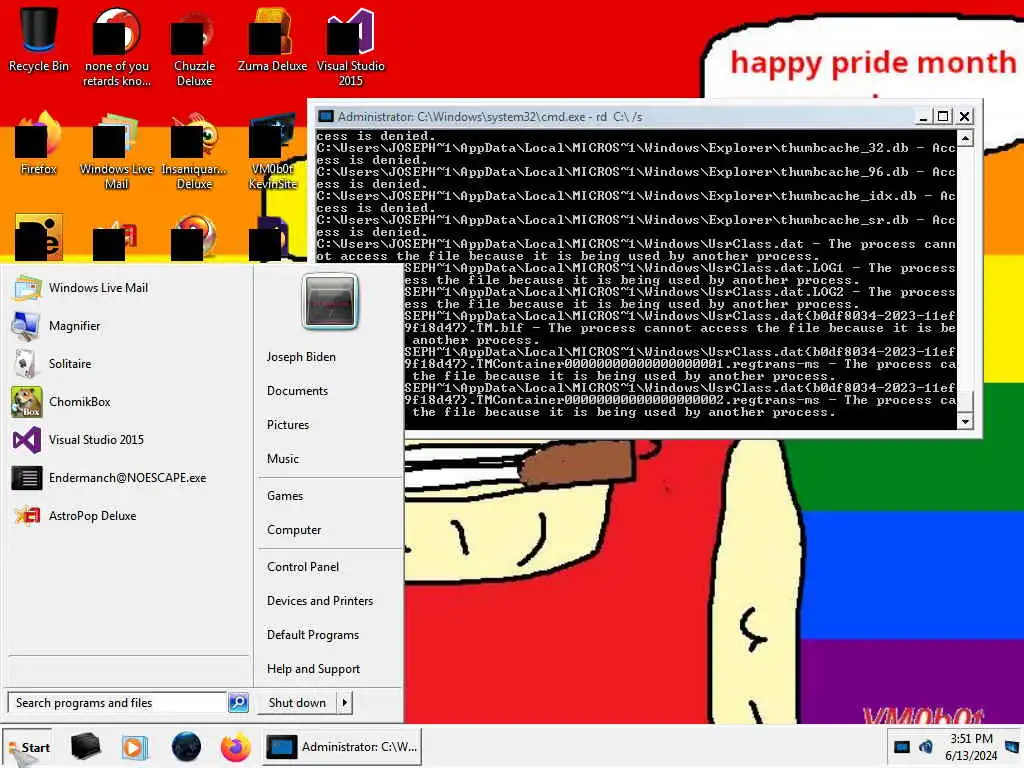Open Music from Start menu
Image resolution: width=1024 pixels, height=768 pixels.
coord(283,458)
